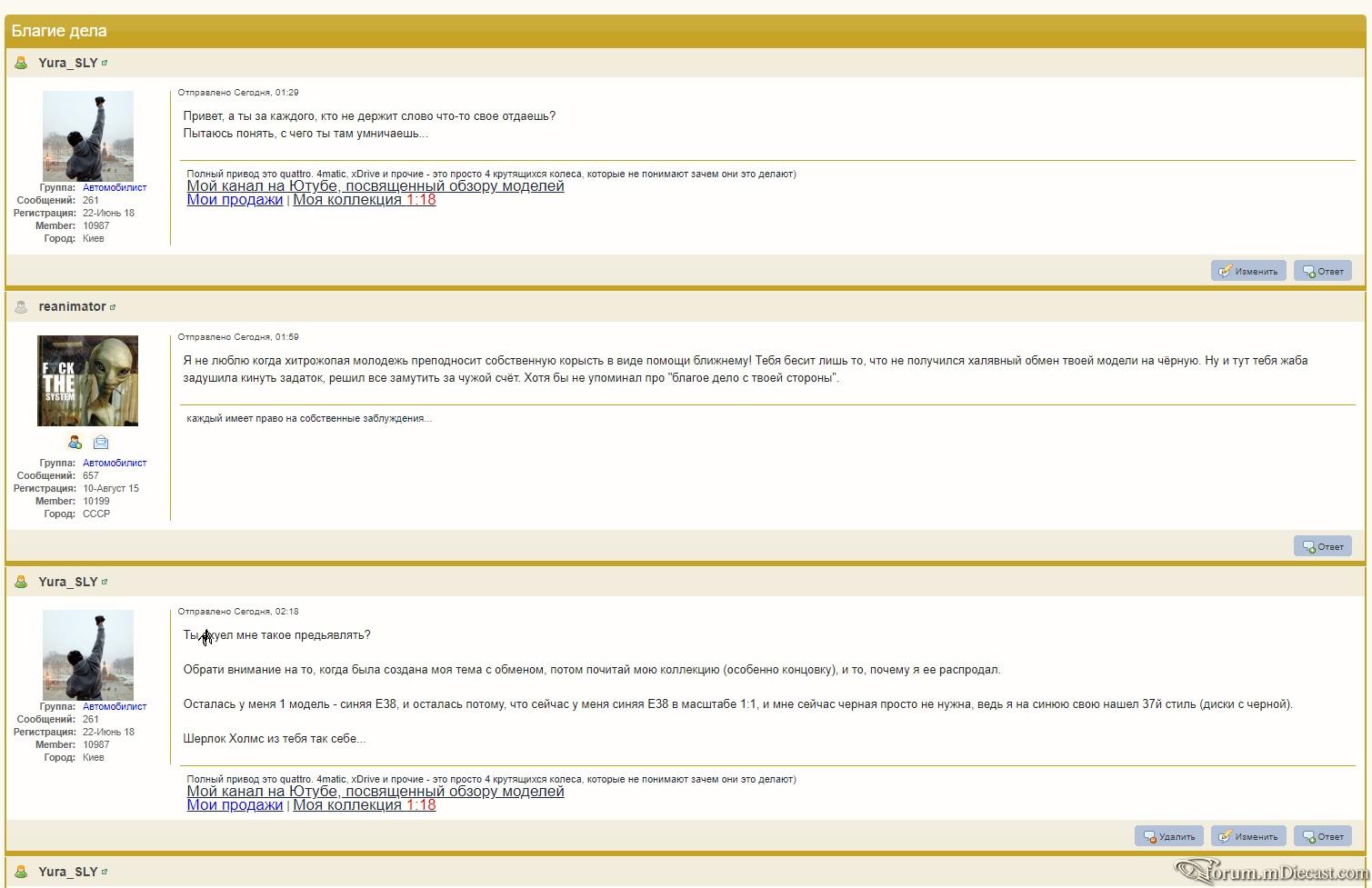Click 'Отправлено Сегодня, 01:29' timestamp text

(x=238, y=93)
